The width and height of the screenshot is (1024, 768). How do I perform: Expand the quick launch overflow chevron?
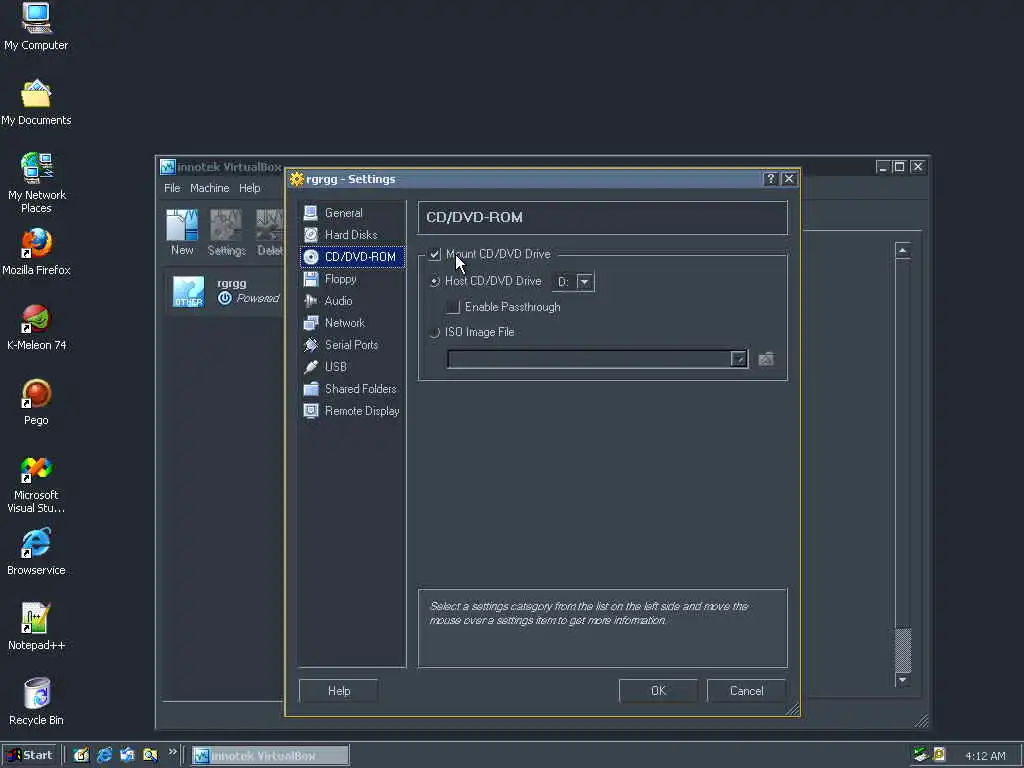tap(172, 752)
